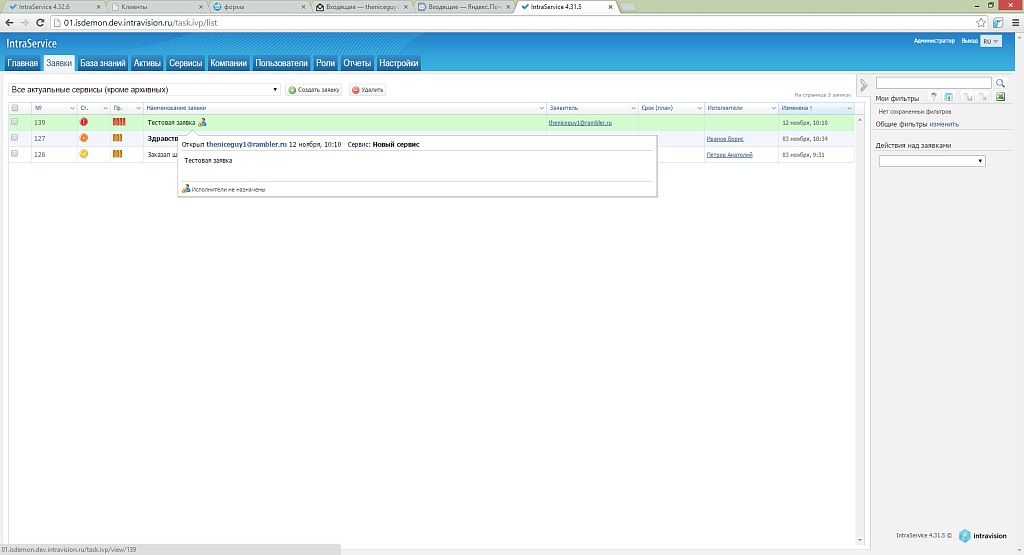Check the checkbox for request 139

point(15,122)
